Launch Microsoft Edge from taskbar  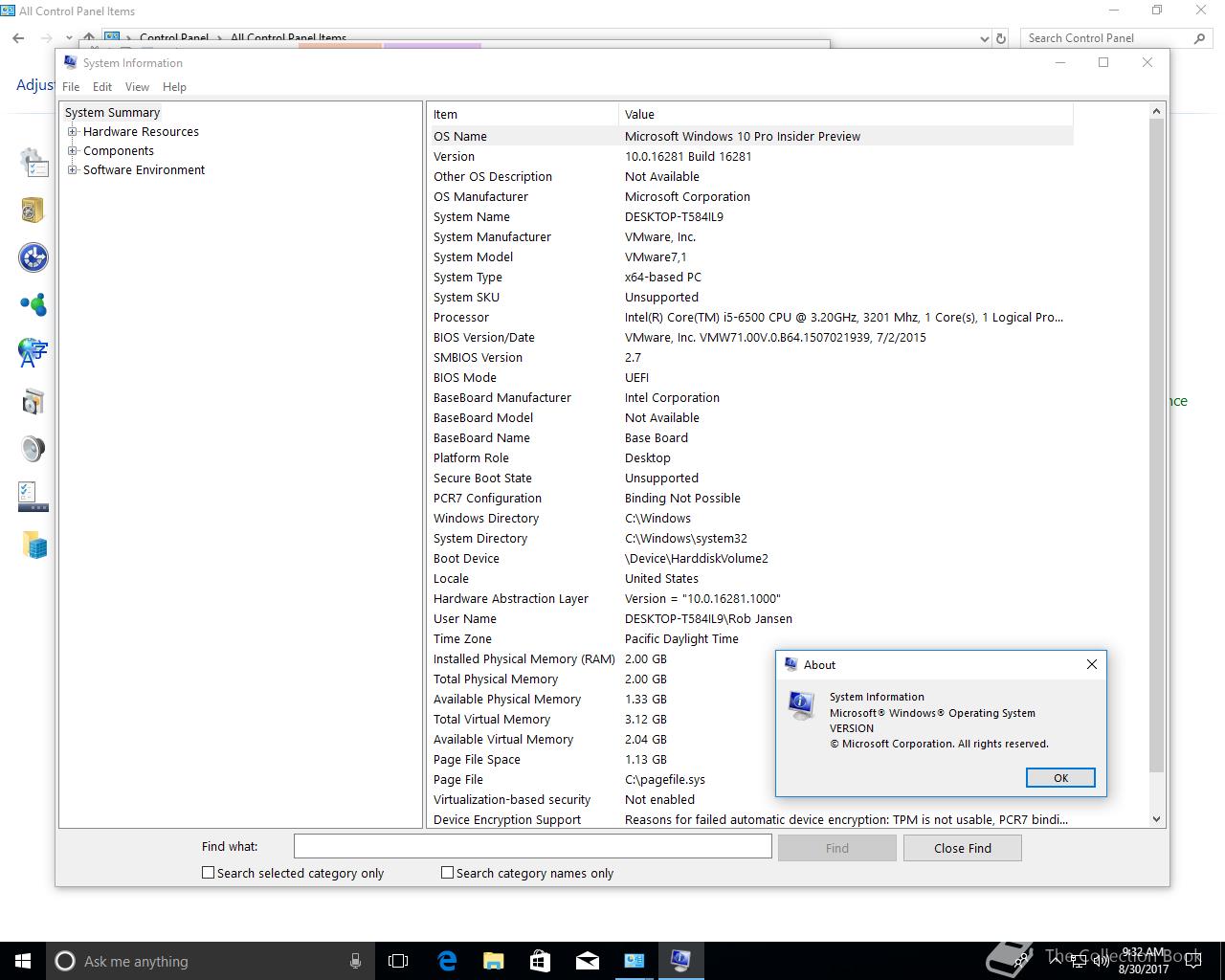[447, 961]
